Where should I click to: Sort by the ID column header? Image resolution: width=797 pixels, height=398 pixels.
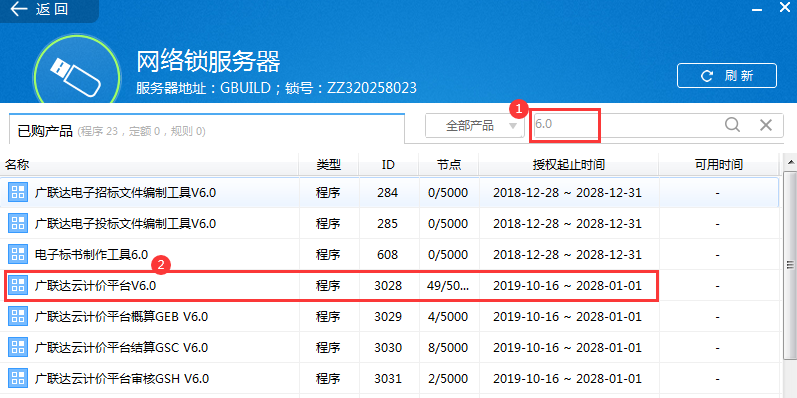click(388, 165)
